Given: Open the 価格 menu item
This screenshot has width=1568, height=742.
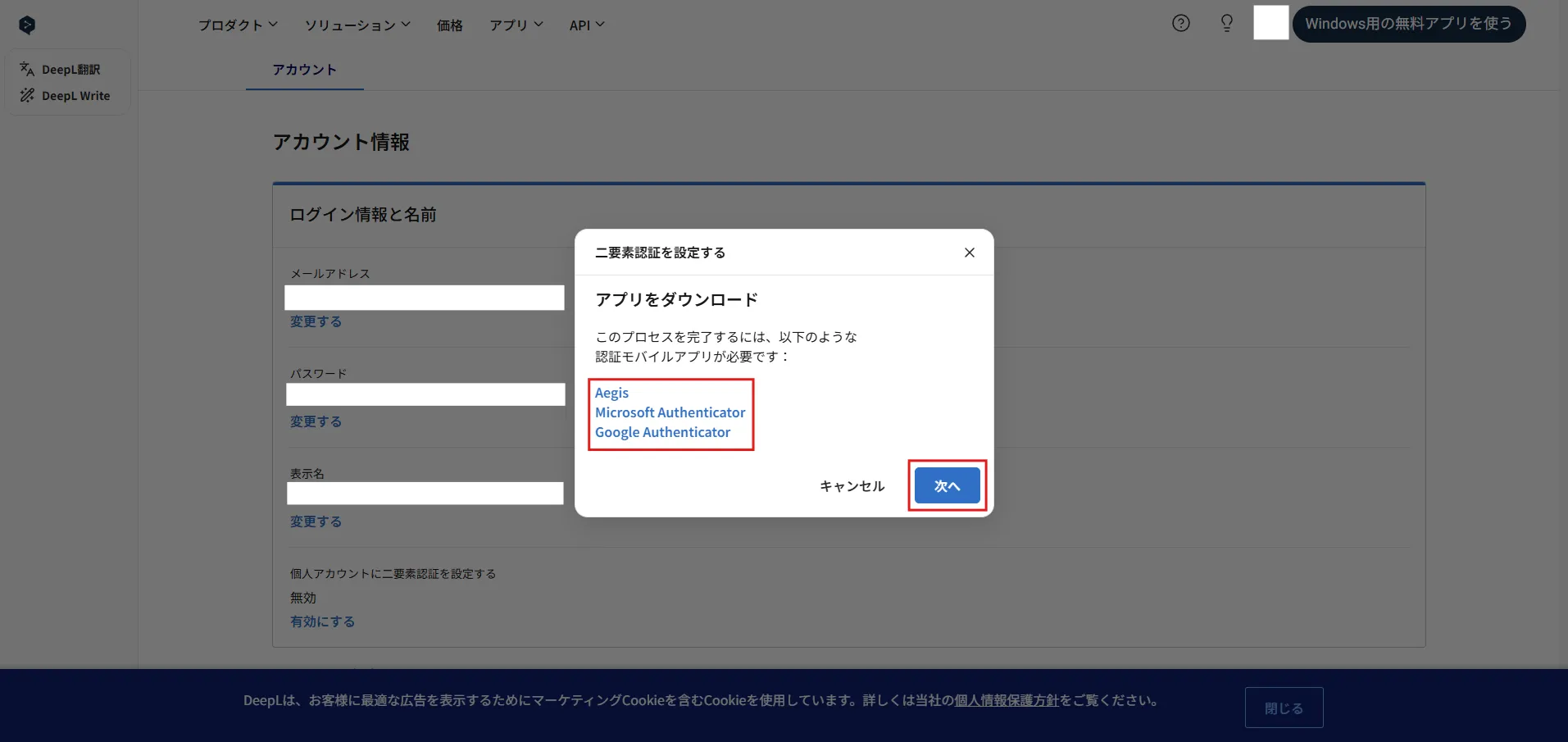Looking at the screenshot, I should pyautogui.click(x=450, y=25).
